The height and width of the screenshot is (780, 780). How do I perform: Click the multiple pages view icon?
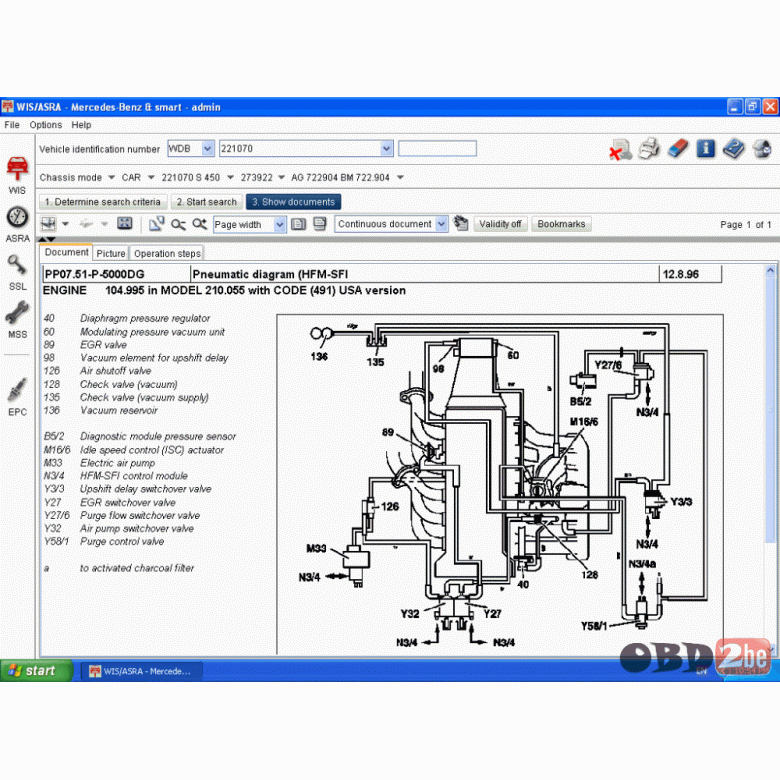click(319, 224)
